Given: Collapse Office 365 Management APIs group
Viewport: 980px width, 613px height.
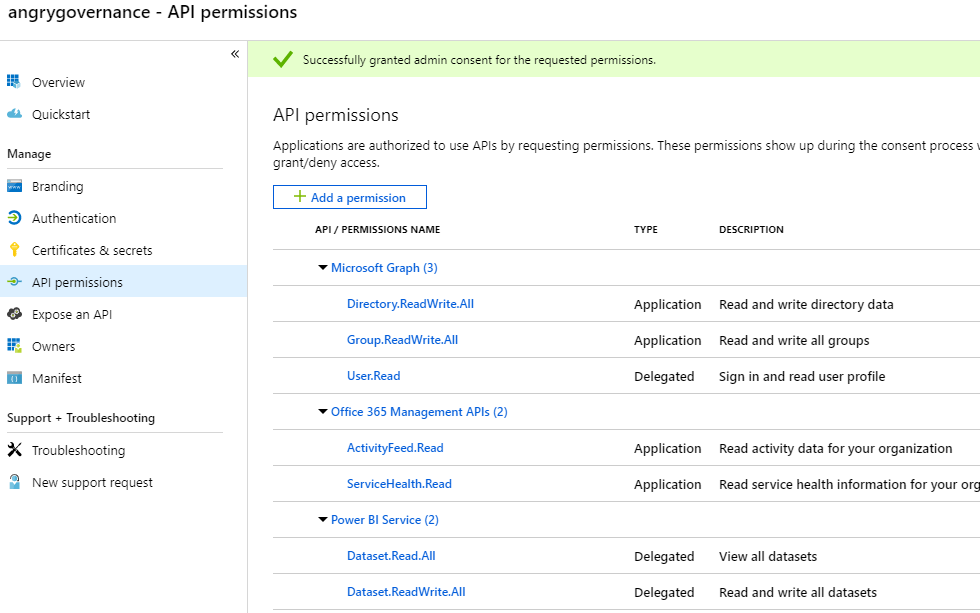Looking at the screenshot, I should (323, 412).
